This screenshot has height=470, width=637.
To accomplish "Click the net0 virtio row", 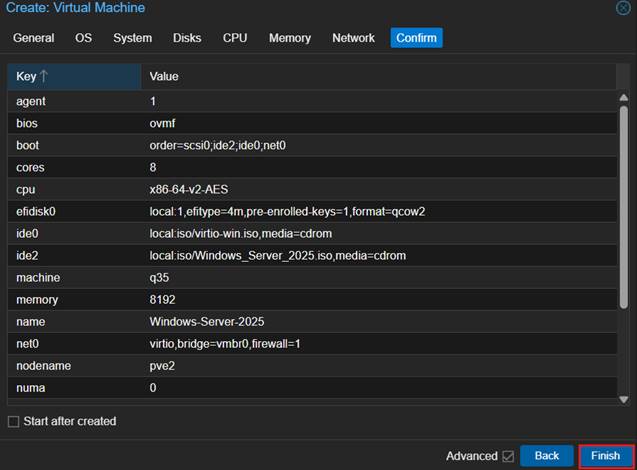I will coord(300,344).
